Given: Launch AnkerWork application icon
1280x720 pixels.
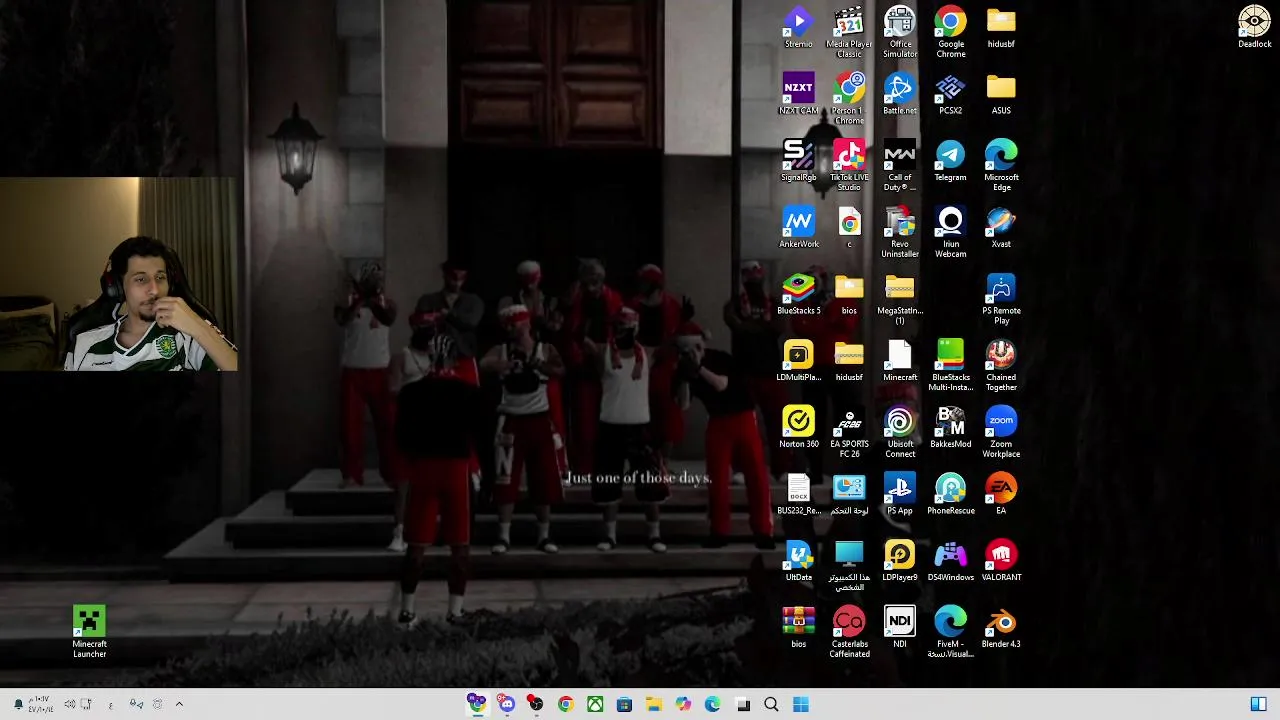Looking at the screenshot, I should [798, 228].
